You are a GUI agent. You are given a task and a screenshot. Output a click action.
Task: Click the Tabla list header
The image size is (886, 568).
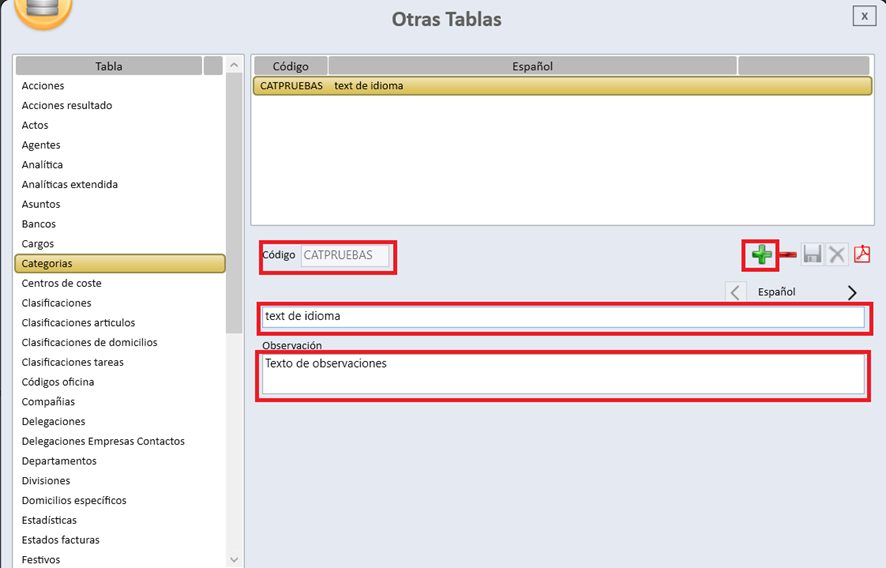(109, 66)
